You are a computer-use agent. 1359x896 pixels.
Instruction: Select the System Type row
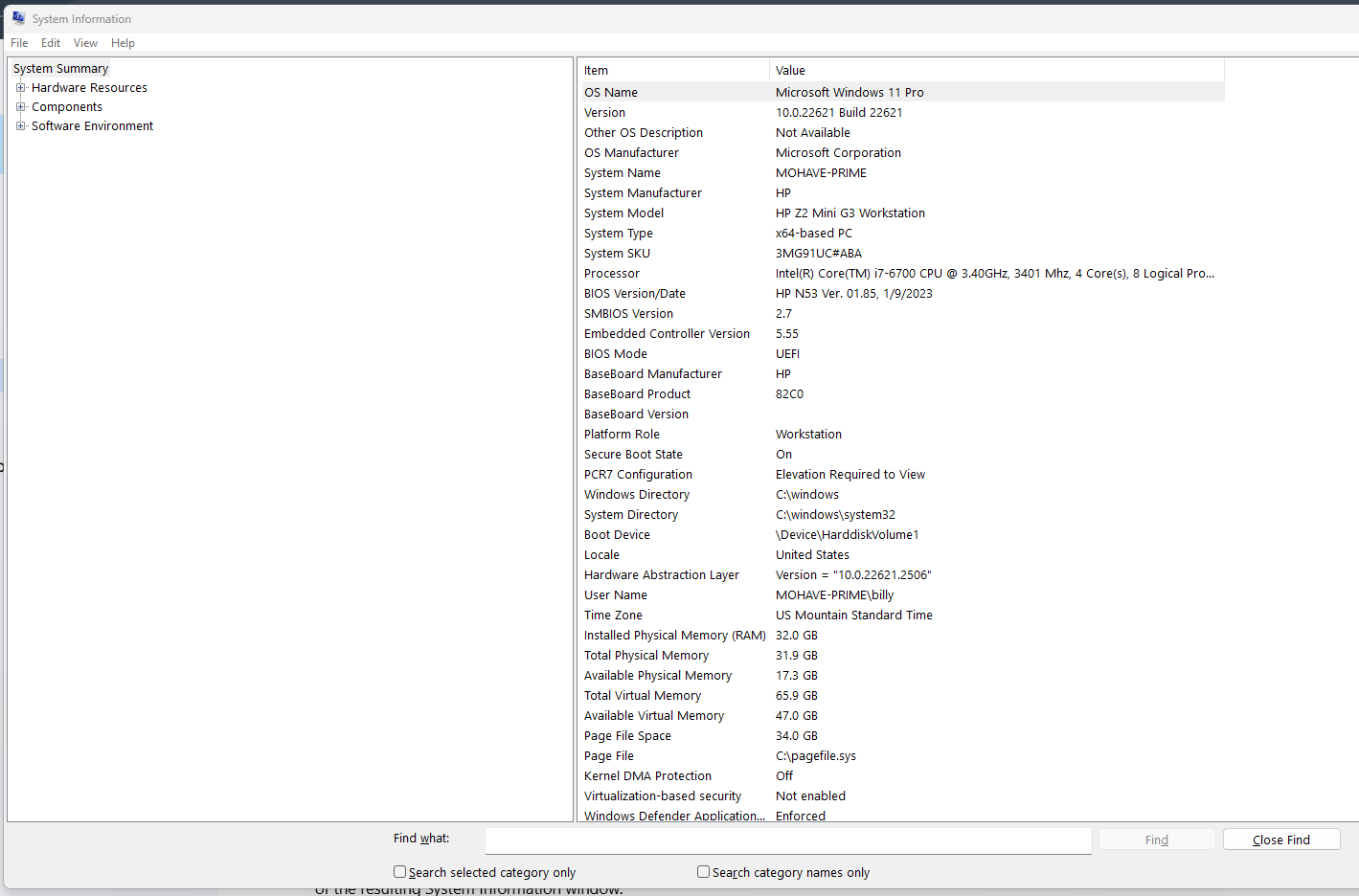tap(901, 234)
